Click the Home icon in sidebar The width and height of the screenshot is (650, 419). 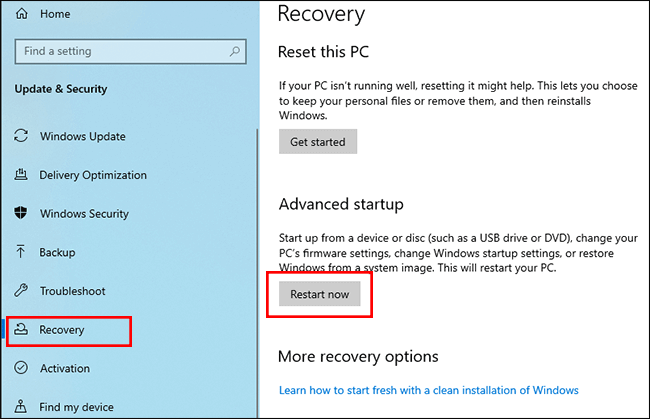click(x=20, y=12)
